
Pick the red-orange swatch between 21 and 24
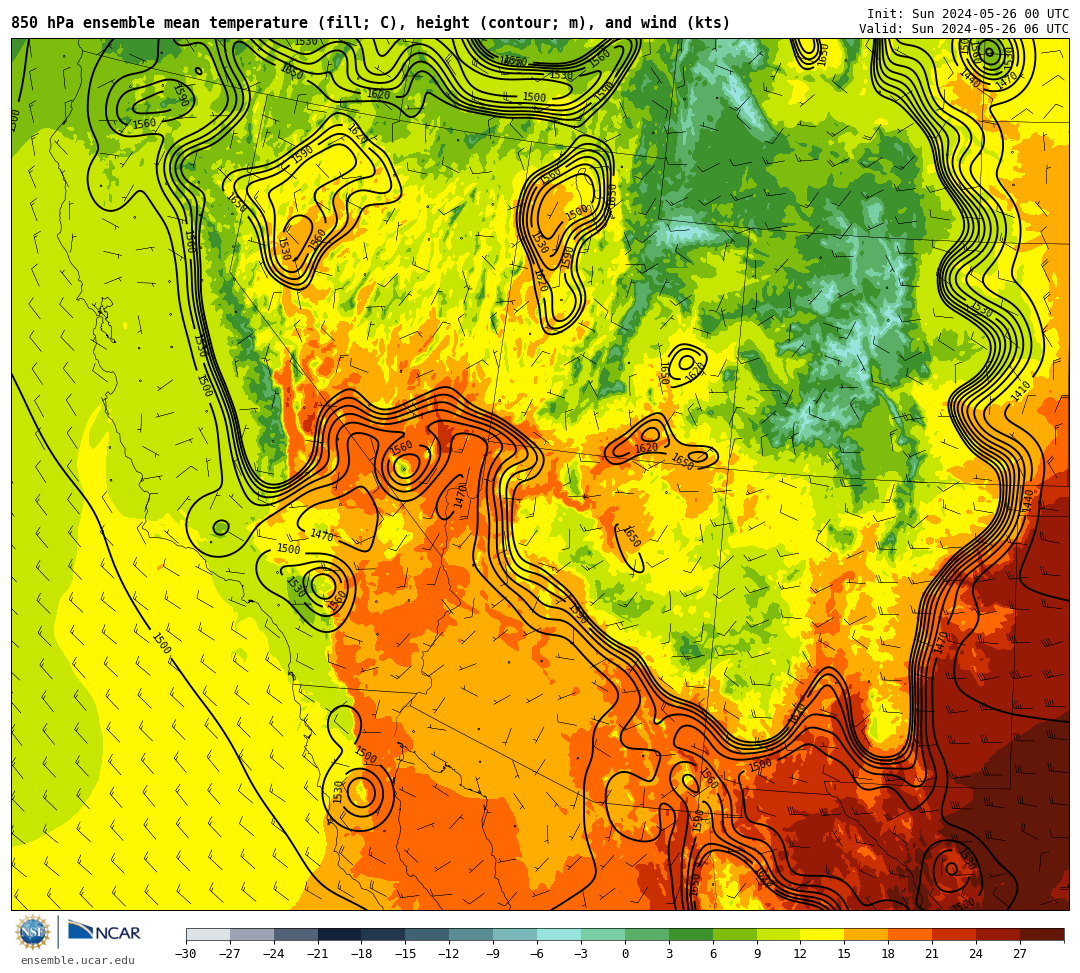click(955, 934)
